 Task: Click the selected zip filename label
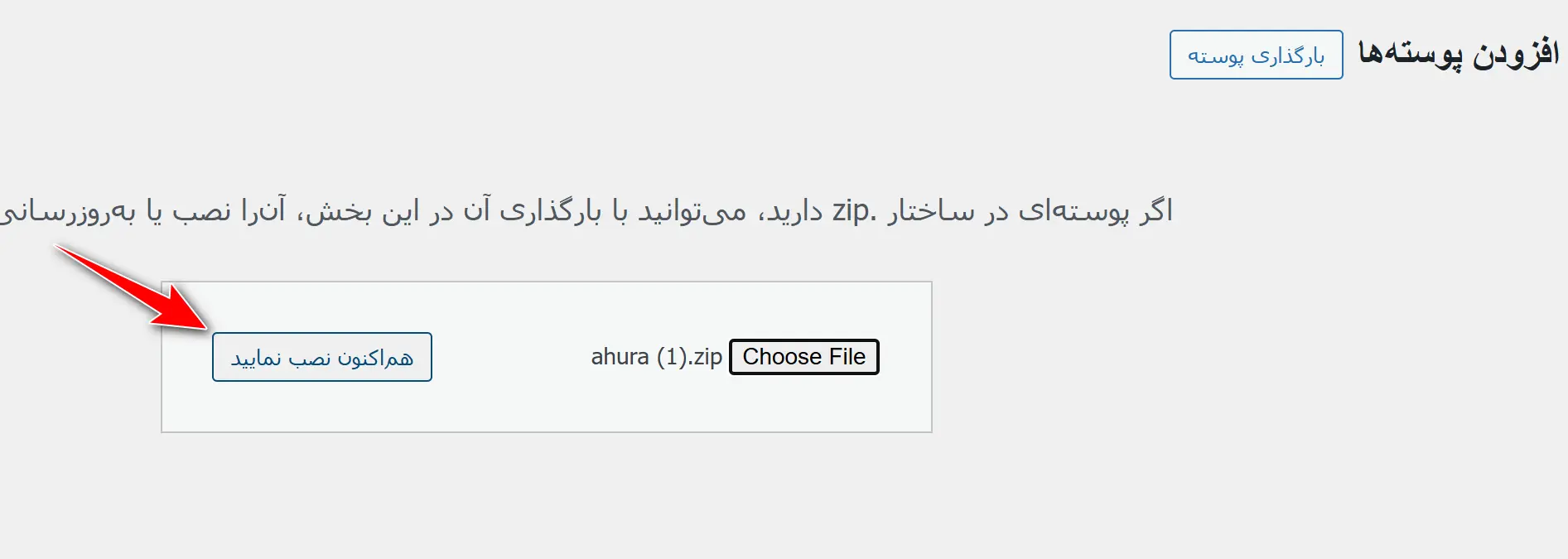(654, 356)
